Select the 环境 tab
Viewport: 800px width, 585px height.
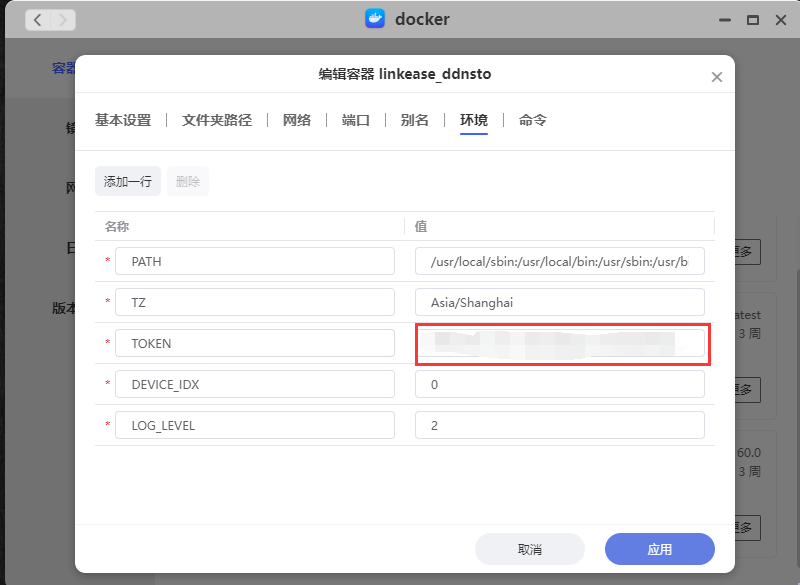pos(474,120)
